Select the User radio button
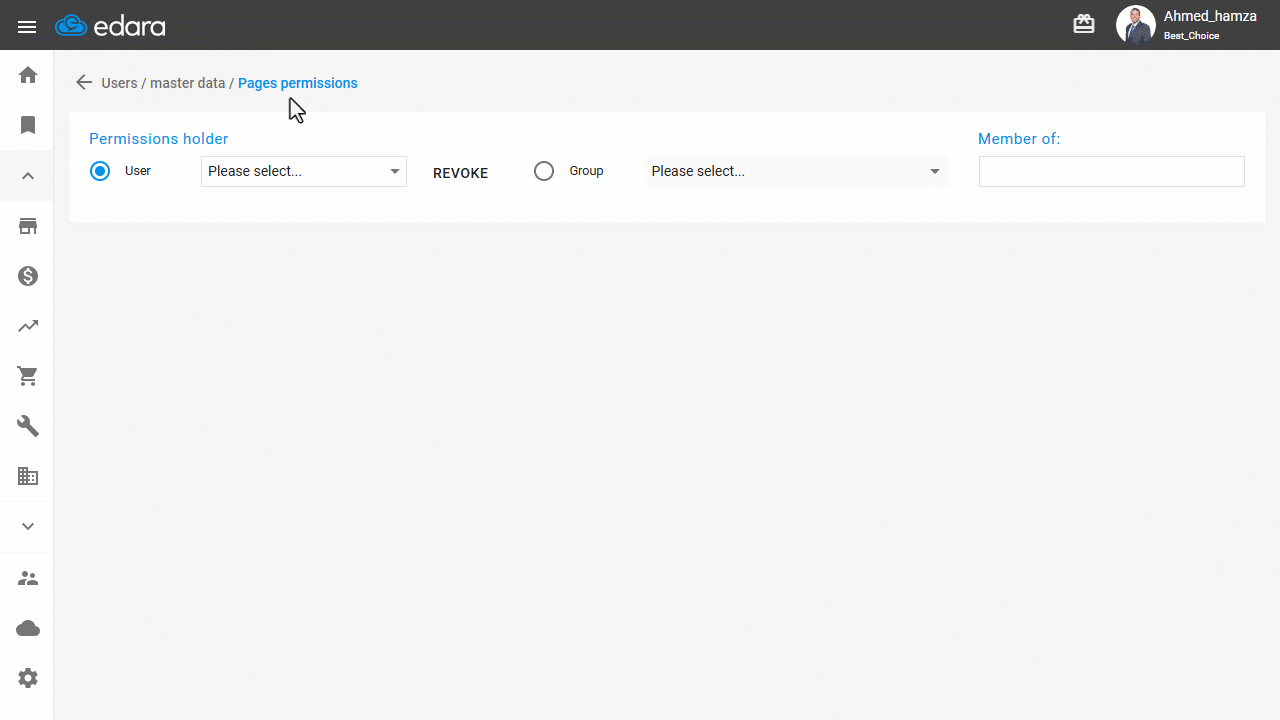 100,171
